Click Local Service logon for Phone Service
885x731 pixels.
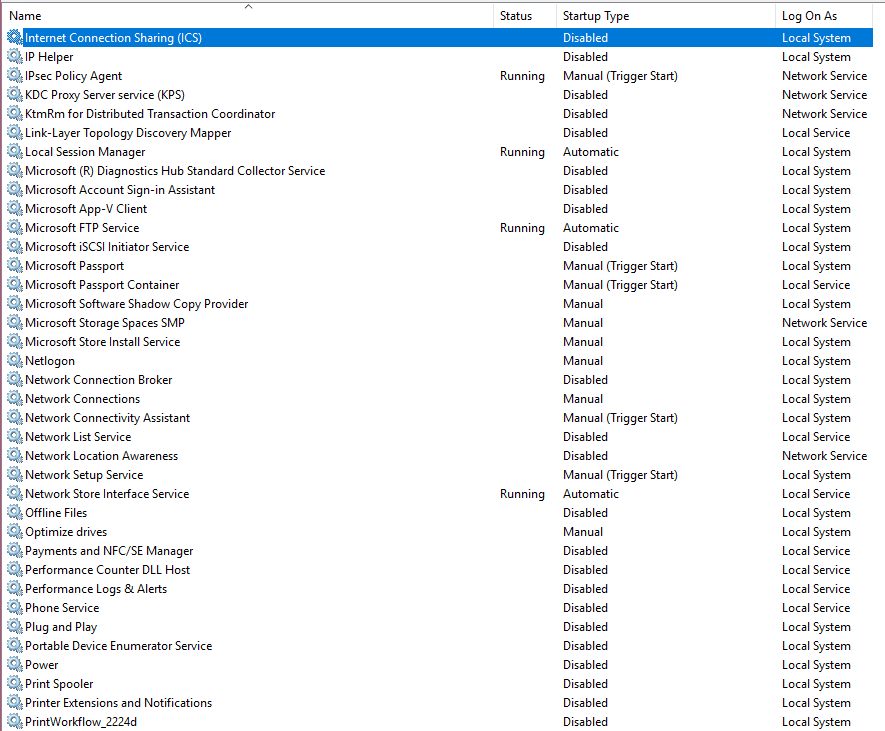[816, 608]
